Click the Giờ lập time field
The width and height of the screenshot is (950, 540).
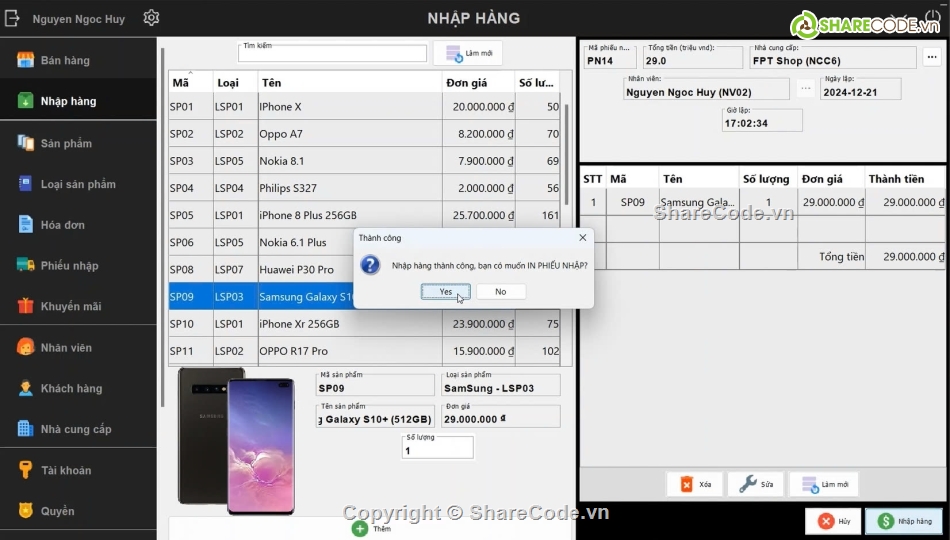(x=762, y=123)
